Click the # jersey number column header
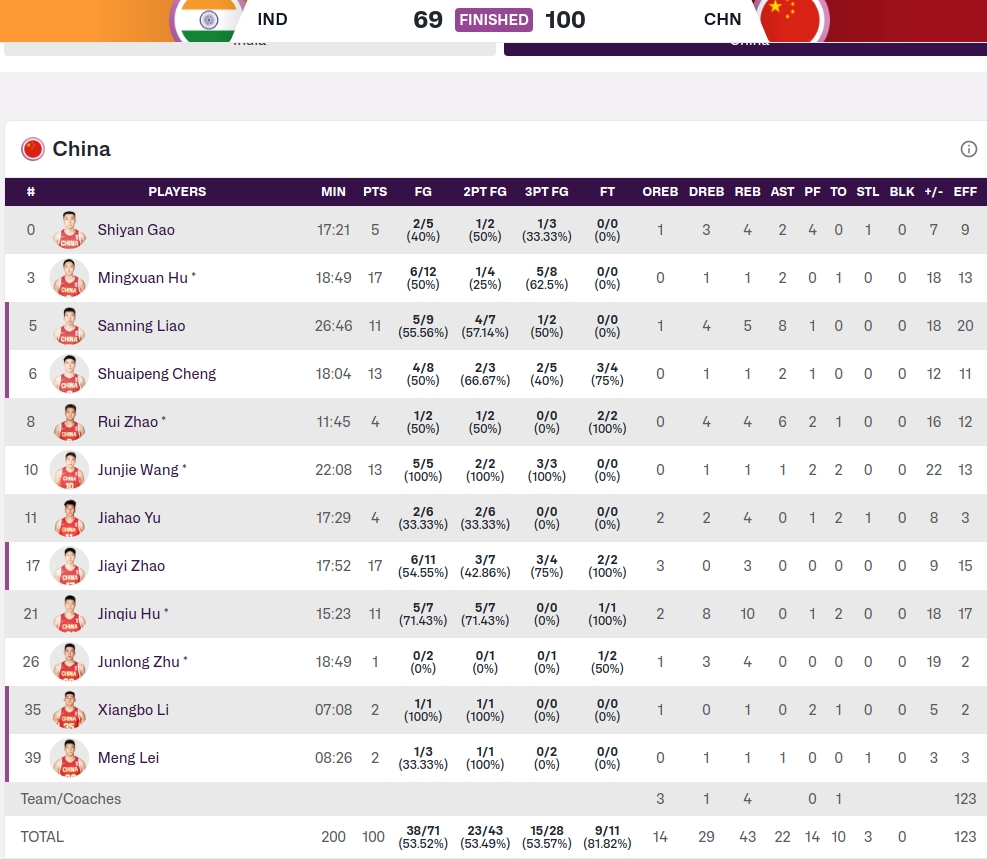This screenshot has height=859, width=987. [x=31, y=192]
